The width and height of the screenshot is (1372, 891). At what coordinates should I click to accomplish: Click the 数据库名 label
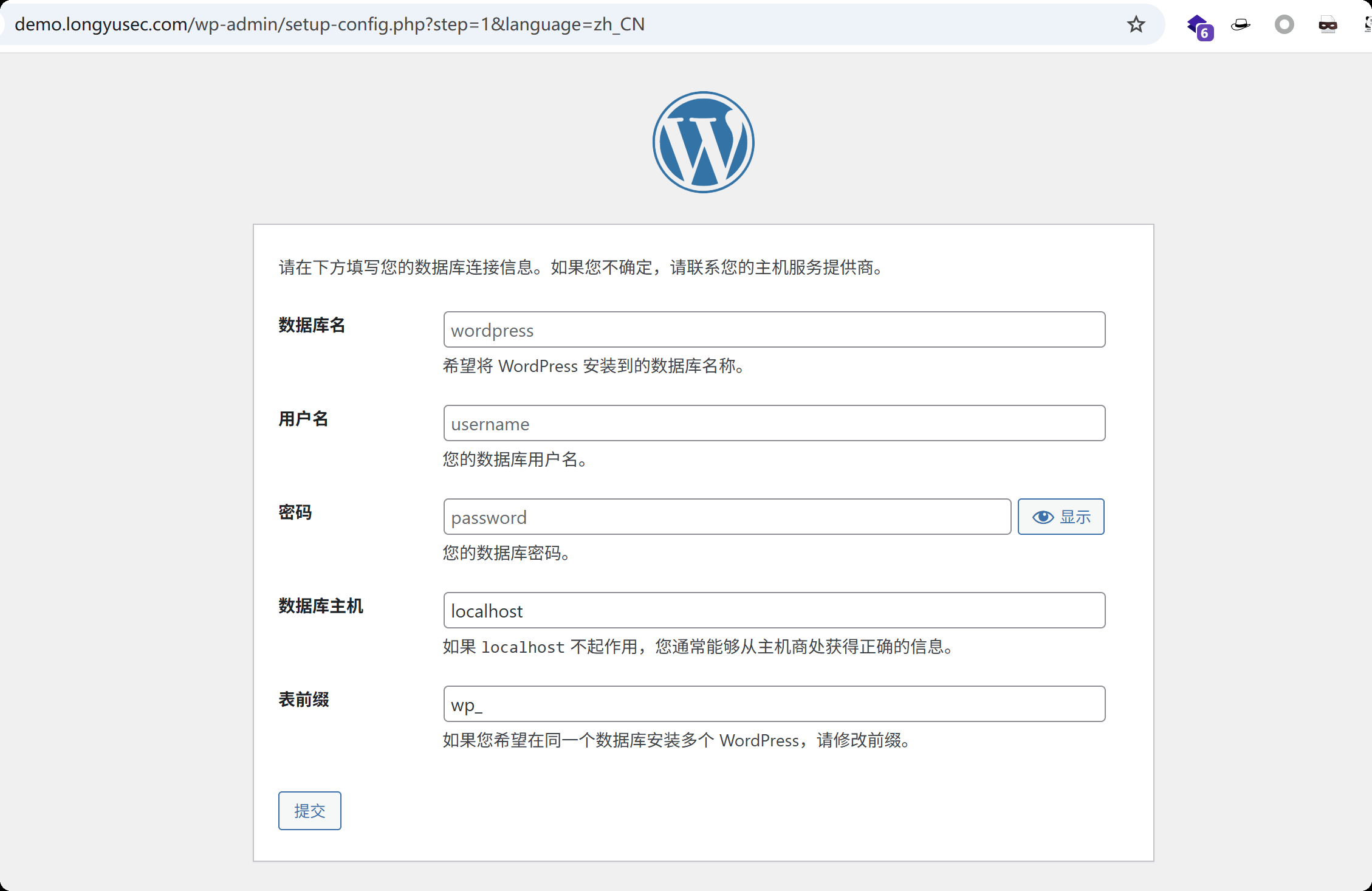point(312,325)
